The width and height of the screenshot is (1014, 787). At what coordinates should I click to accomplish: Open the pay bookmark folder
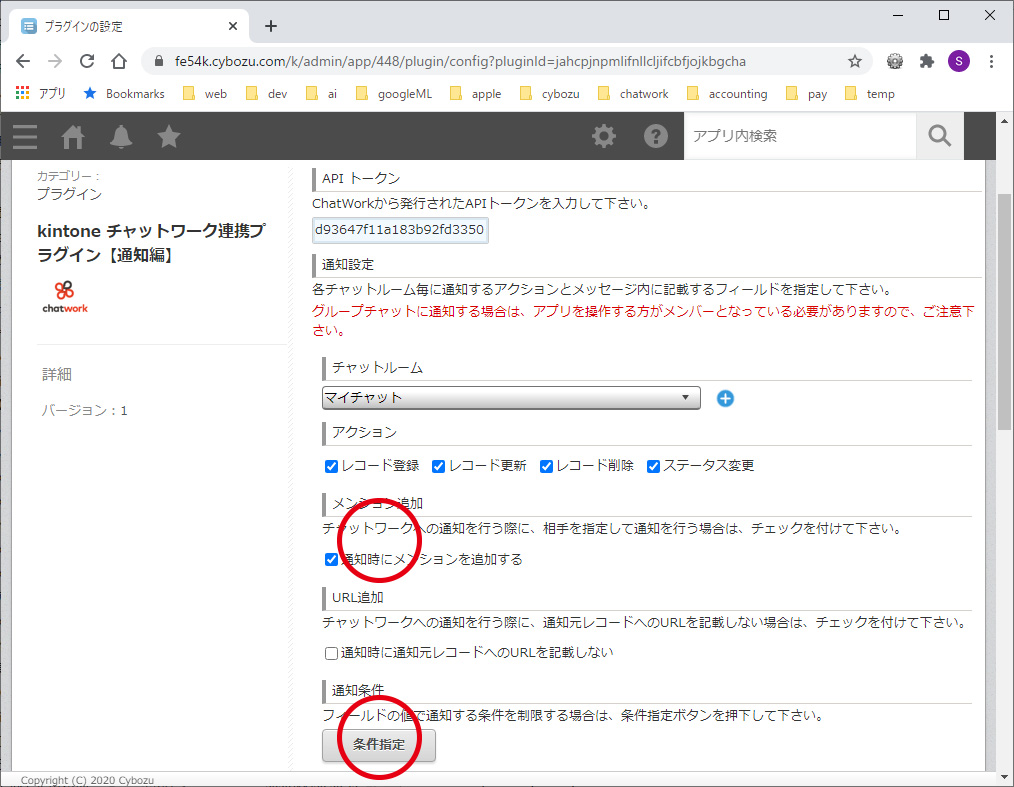(806, 94)
